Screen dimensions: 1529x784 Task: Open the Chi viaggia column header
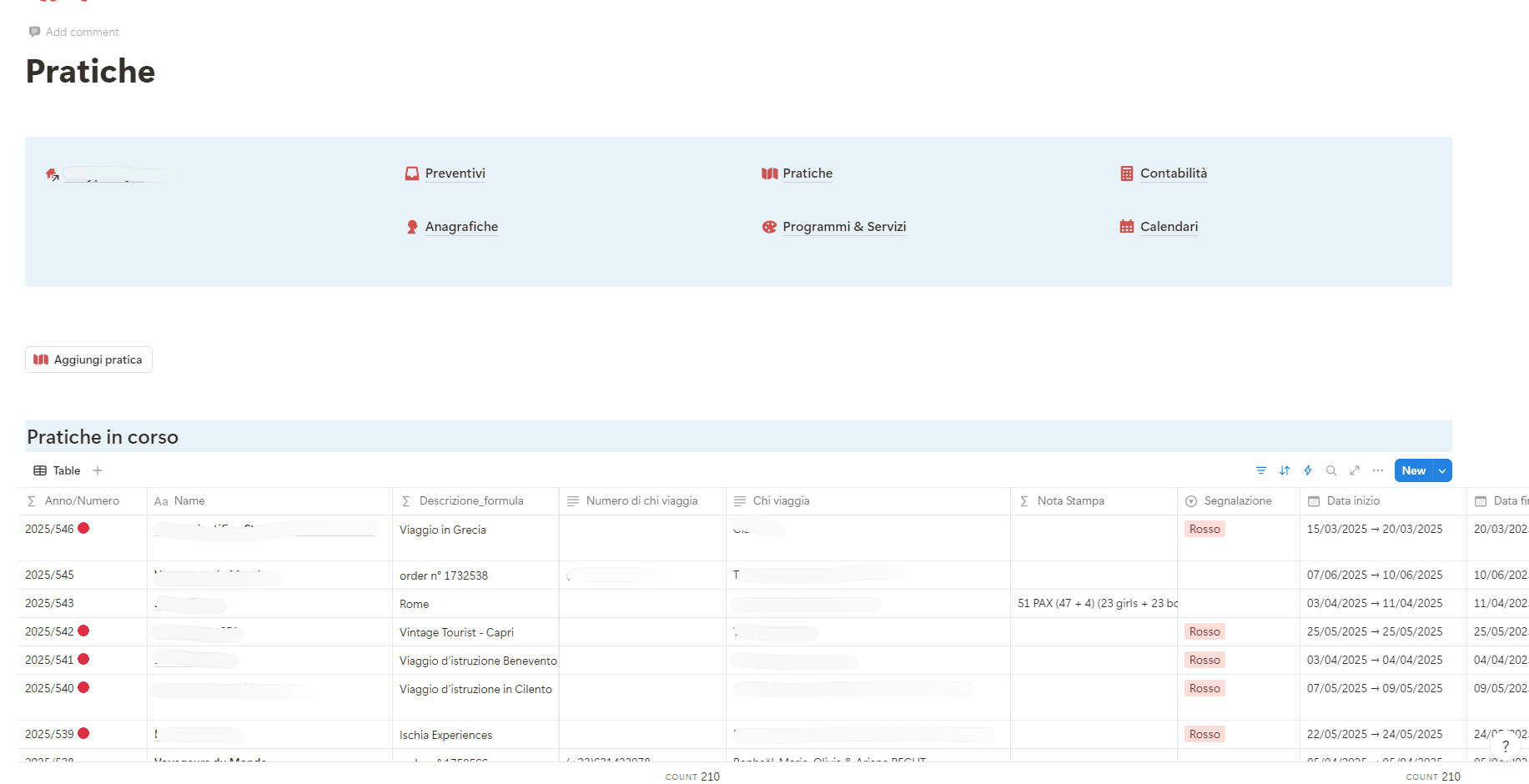coord(868,501)
